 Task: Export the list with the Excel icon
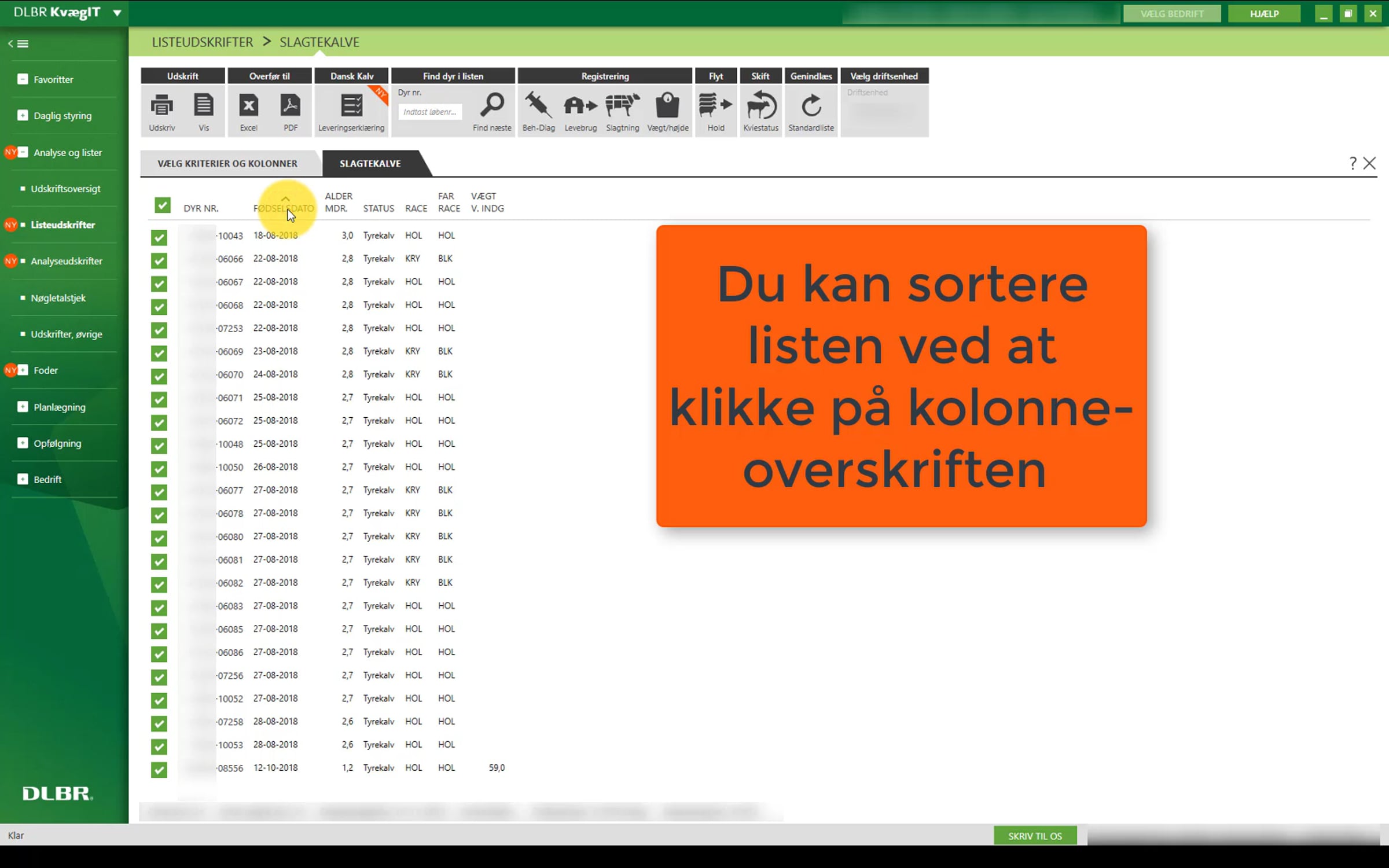tap(249, 106)
